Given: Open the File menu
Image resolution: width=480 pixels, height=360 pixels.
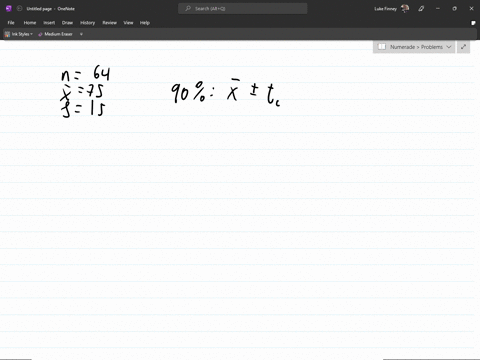Looking at the screenshot, I should tap(11, 23).
